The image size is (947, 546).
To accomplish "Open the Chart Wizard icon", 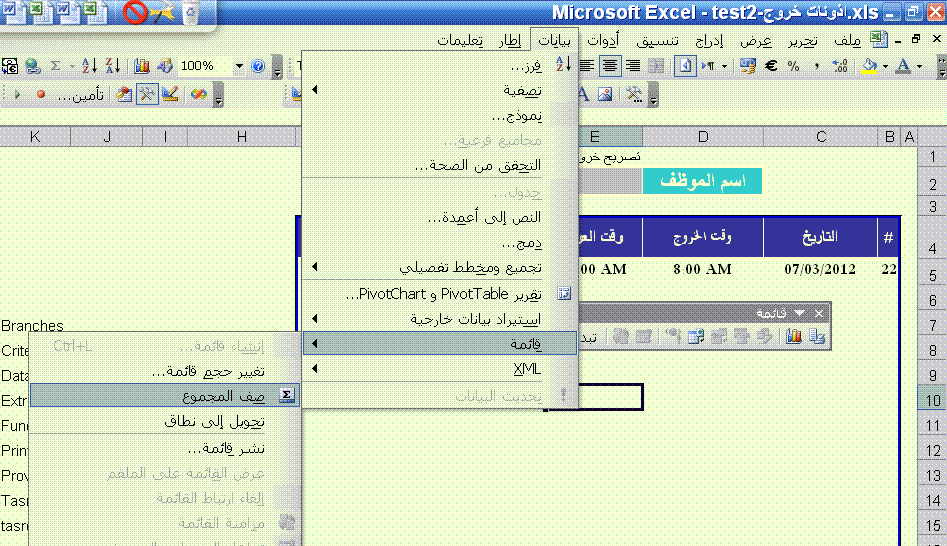I will tap(142, 66).
